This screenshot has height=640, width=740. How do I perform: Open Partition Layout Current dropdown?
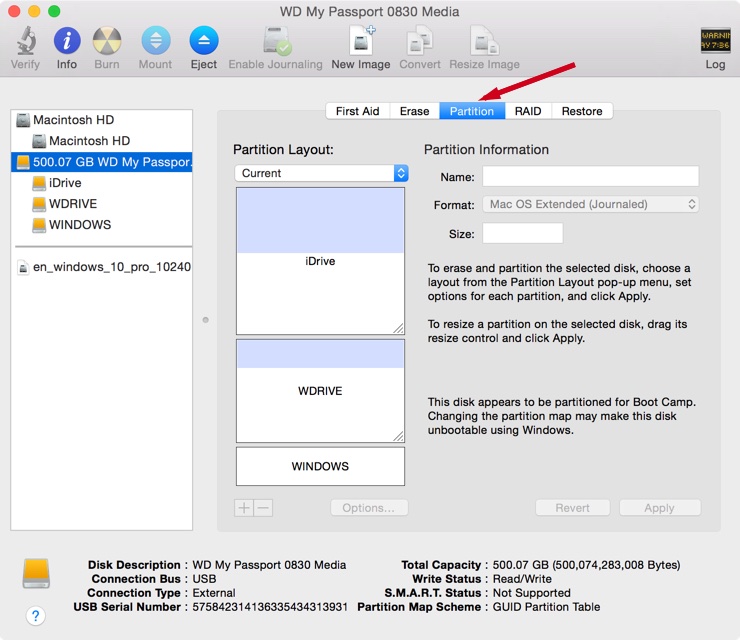tap(321, 173)
